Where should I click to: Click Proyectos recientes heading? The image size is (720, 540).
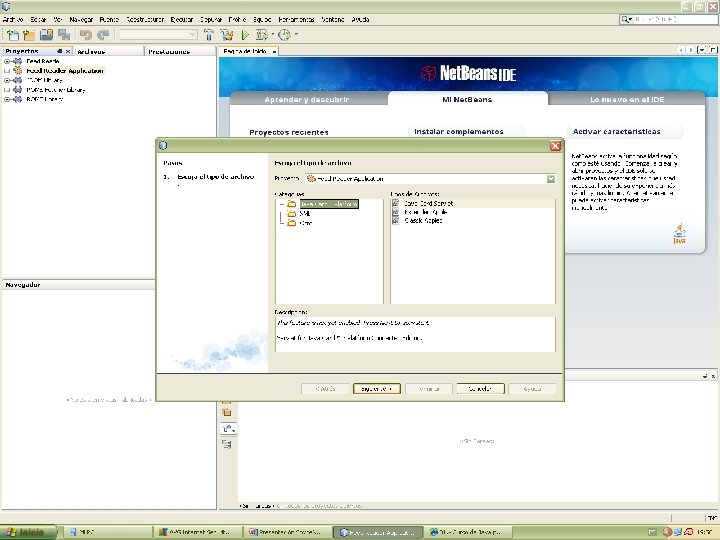point(289,132)
